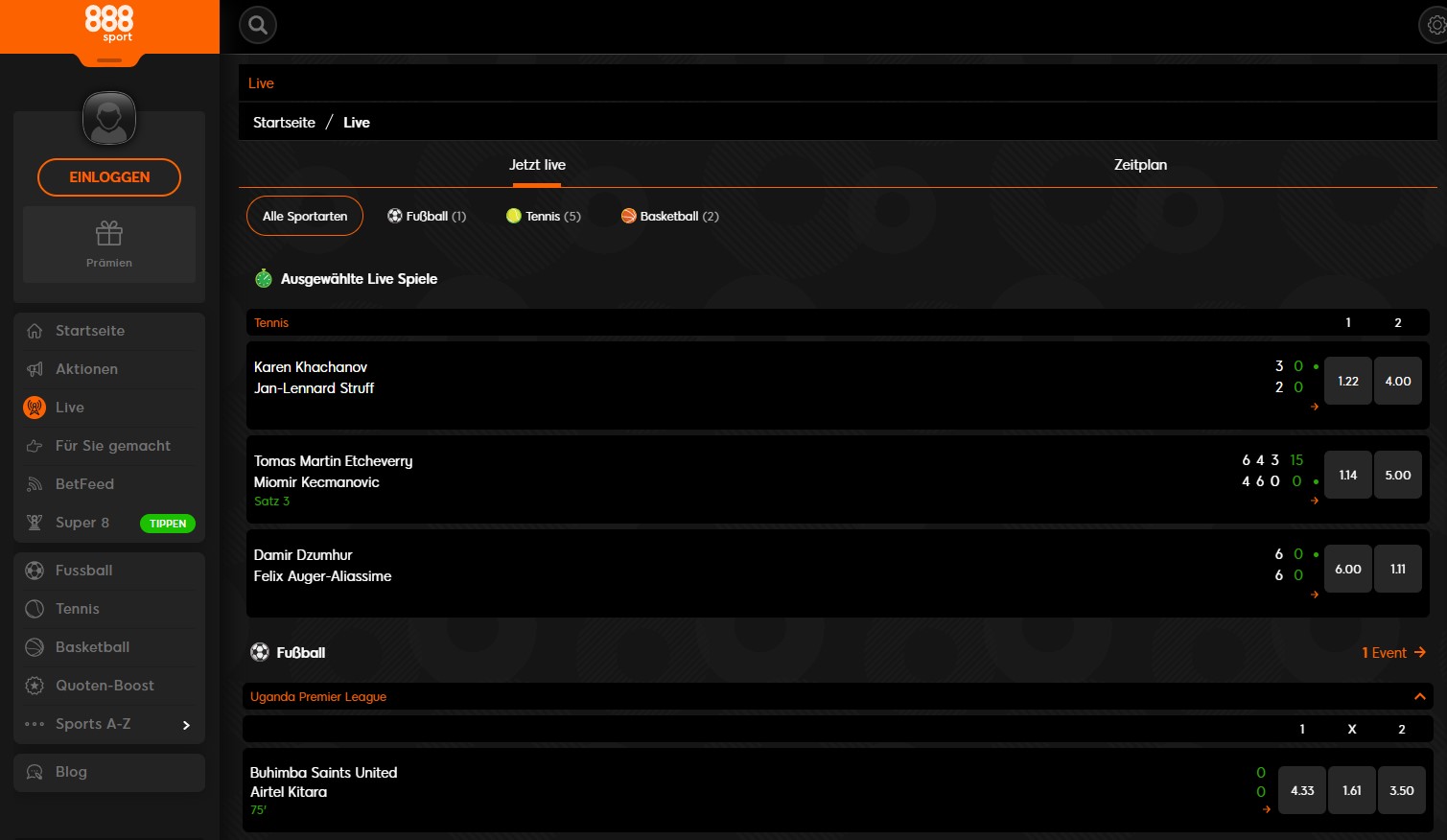Open the 1 Event link for Fußball
1447x840 pixels.
1393,653
